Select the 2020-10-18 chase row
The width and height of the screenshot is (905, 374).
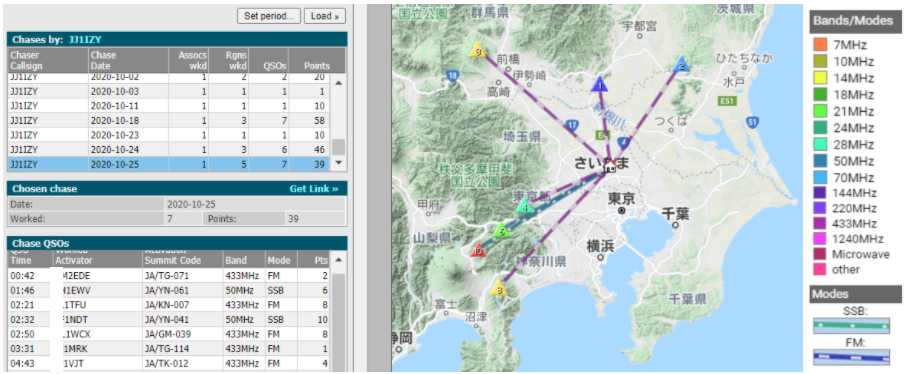[169, 121]
